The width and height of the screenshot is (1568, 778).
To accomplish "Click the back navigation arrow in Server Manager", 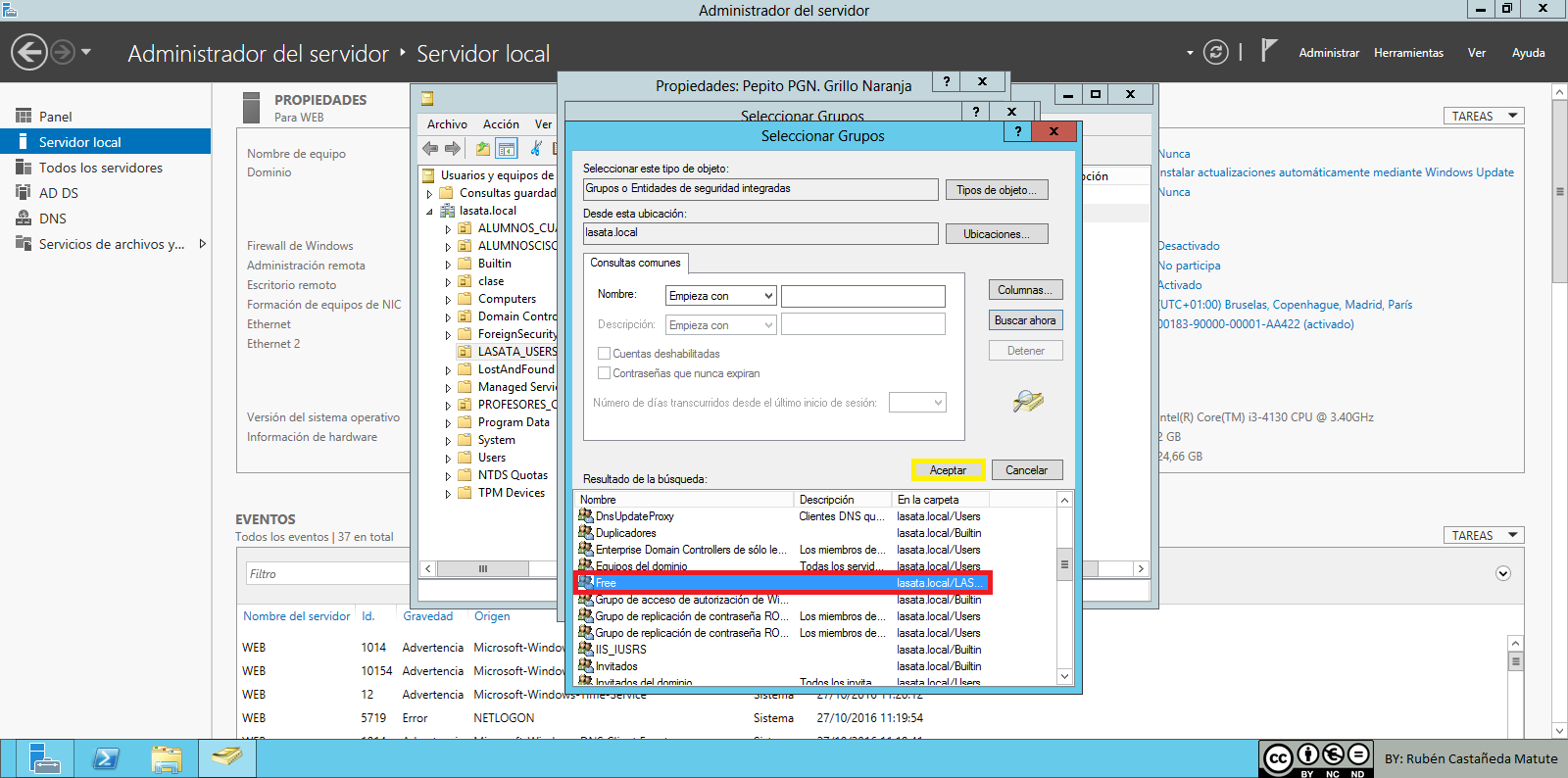I will 29,52.
